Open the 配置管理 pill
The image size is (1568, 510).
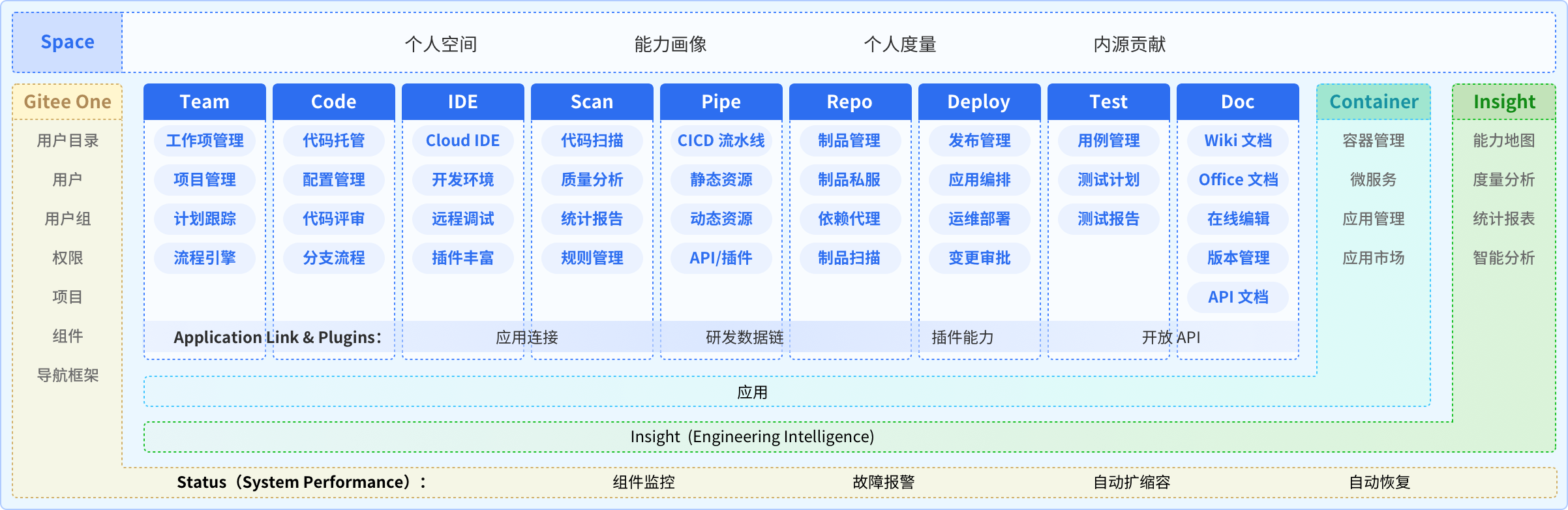click(334, 180)
